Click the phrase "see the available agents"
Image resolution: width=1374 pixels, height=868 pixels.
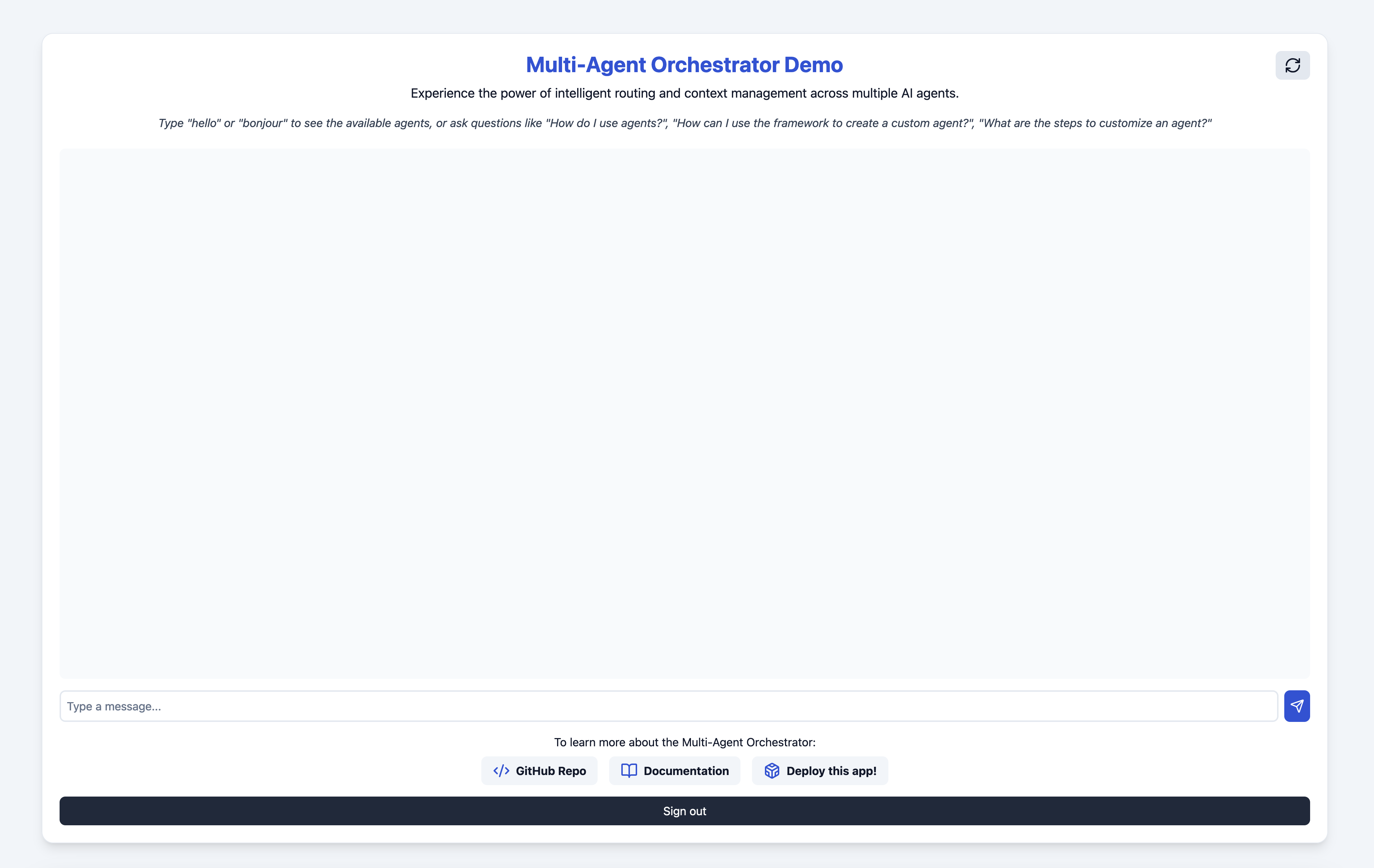coord(368,123)
